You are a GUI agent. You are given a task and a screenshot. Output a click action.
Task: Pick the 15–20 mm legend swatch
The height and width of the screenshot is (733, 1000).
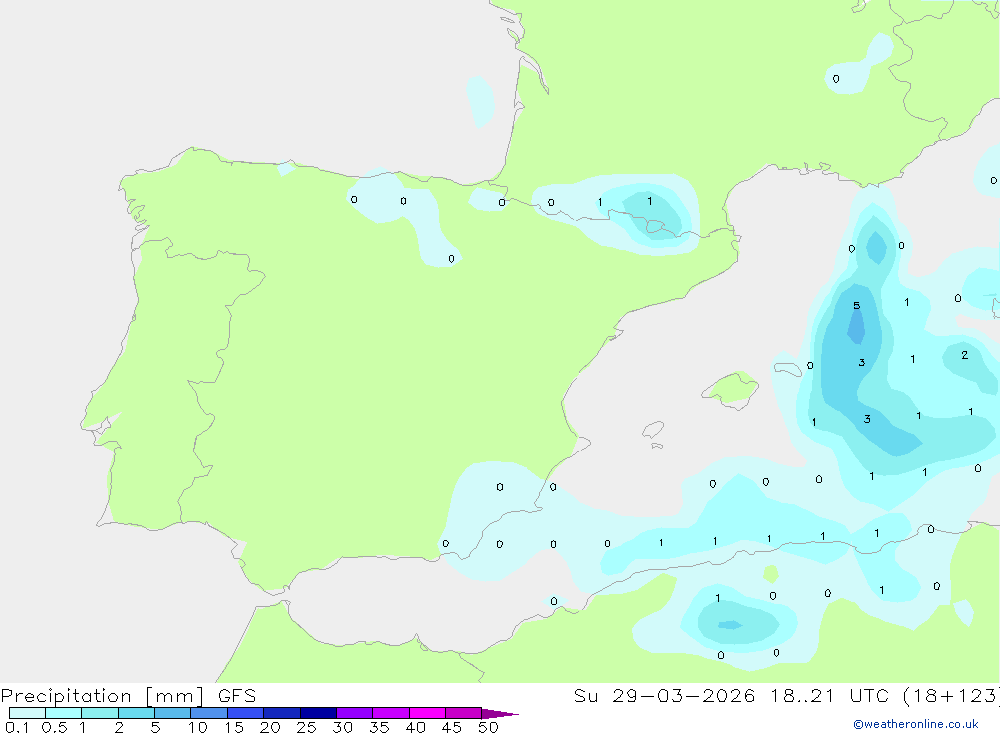pyautogui.click(x=246, y=713)
